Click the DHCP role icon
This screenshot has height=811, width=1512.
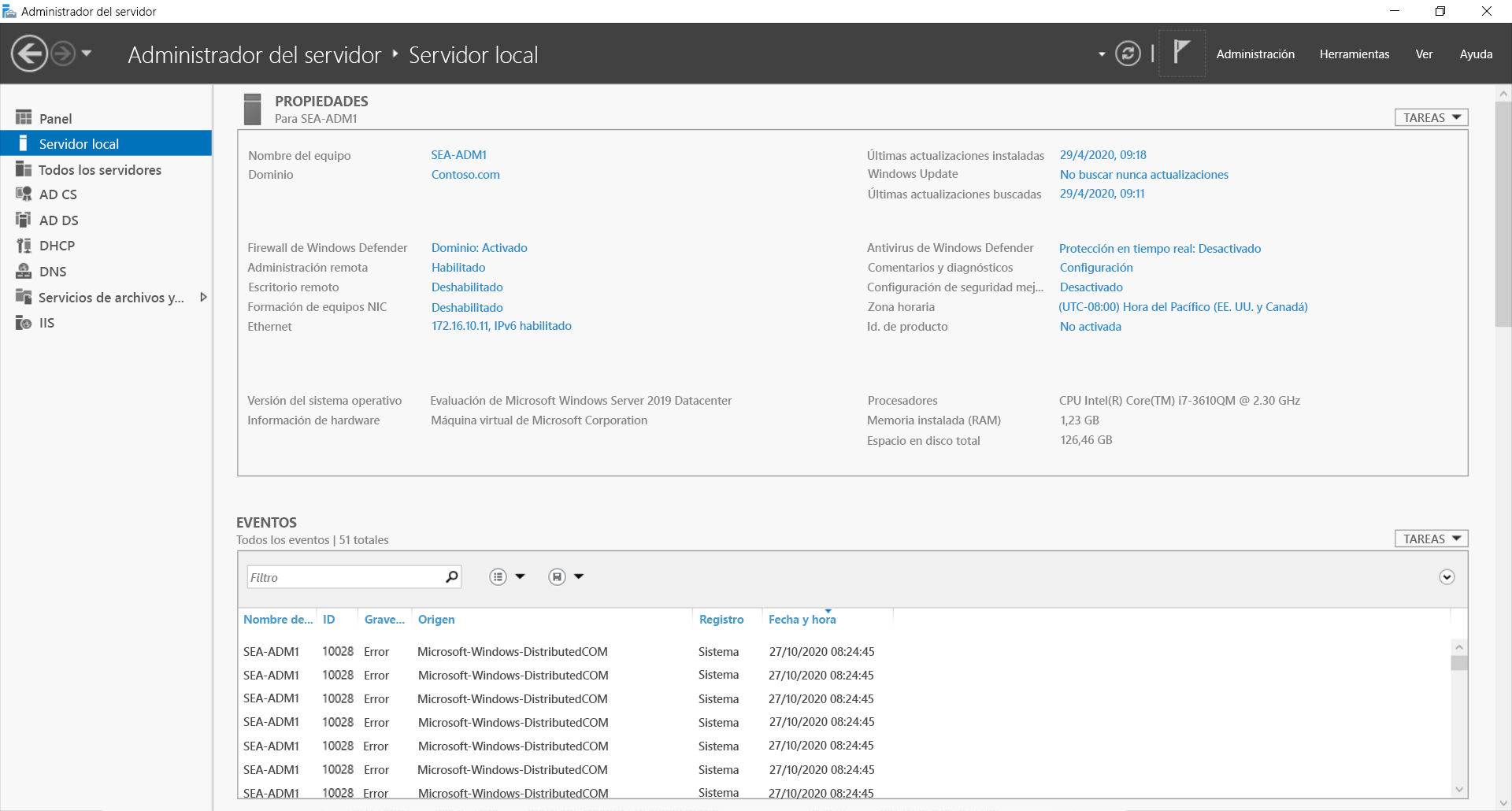coord(24,246)
